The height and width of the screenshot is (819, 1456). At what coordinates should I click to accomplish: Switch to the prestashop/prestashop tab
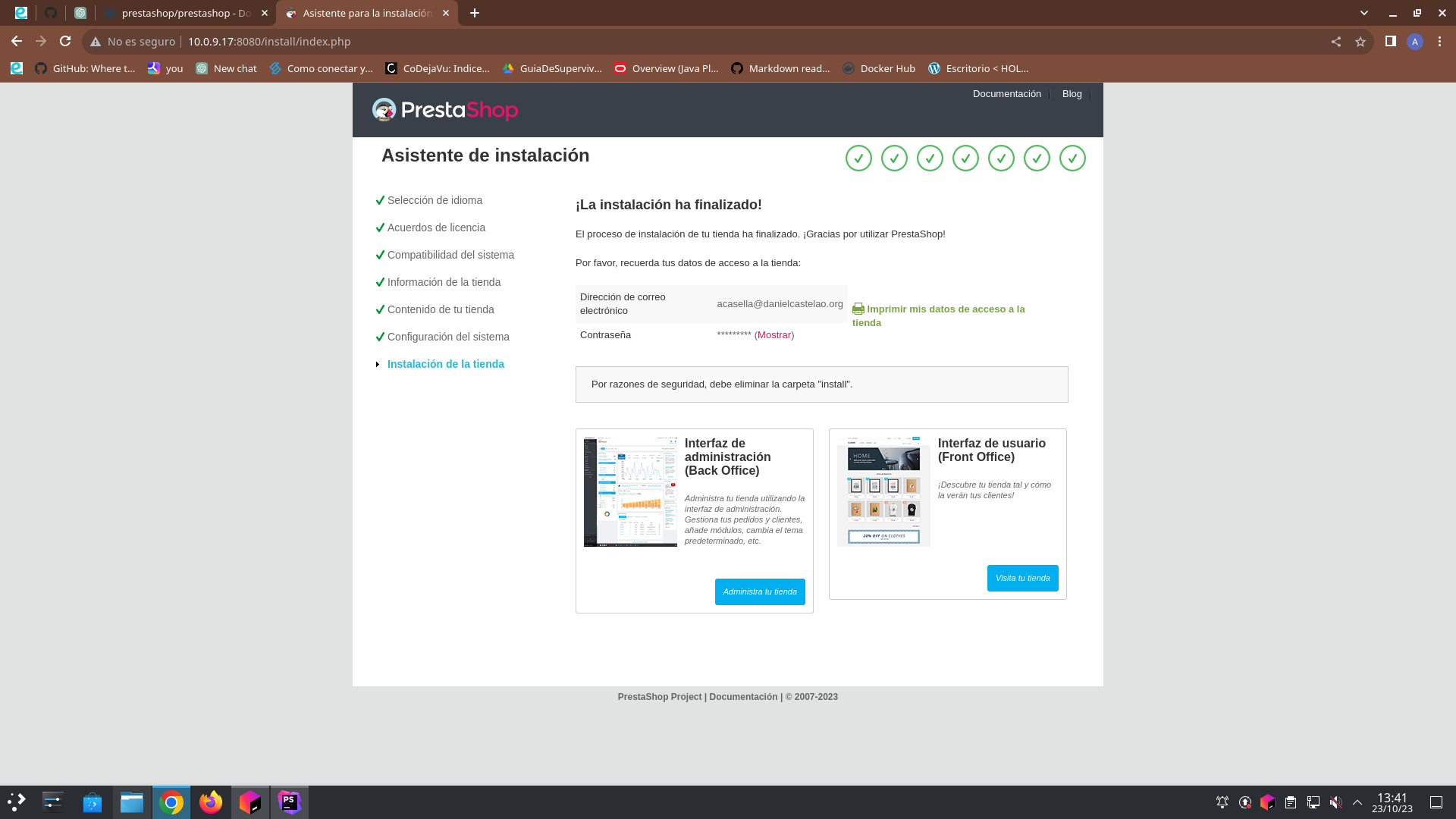186,13
